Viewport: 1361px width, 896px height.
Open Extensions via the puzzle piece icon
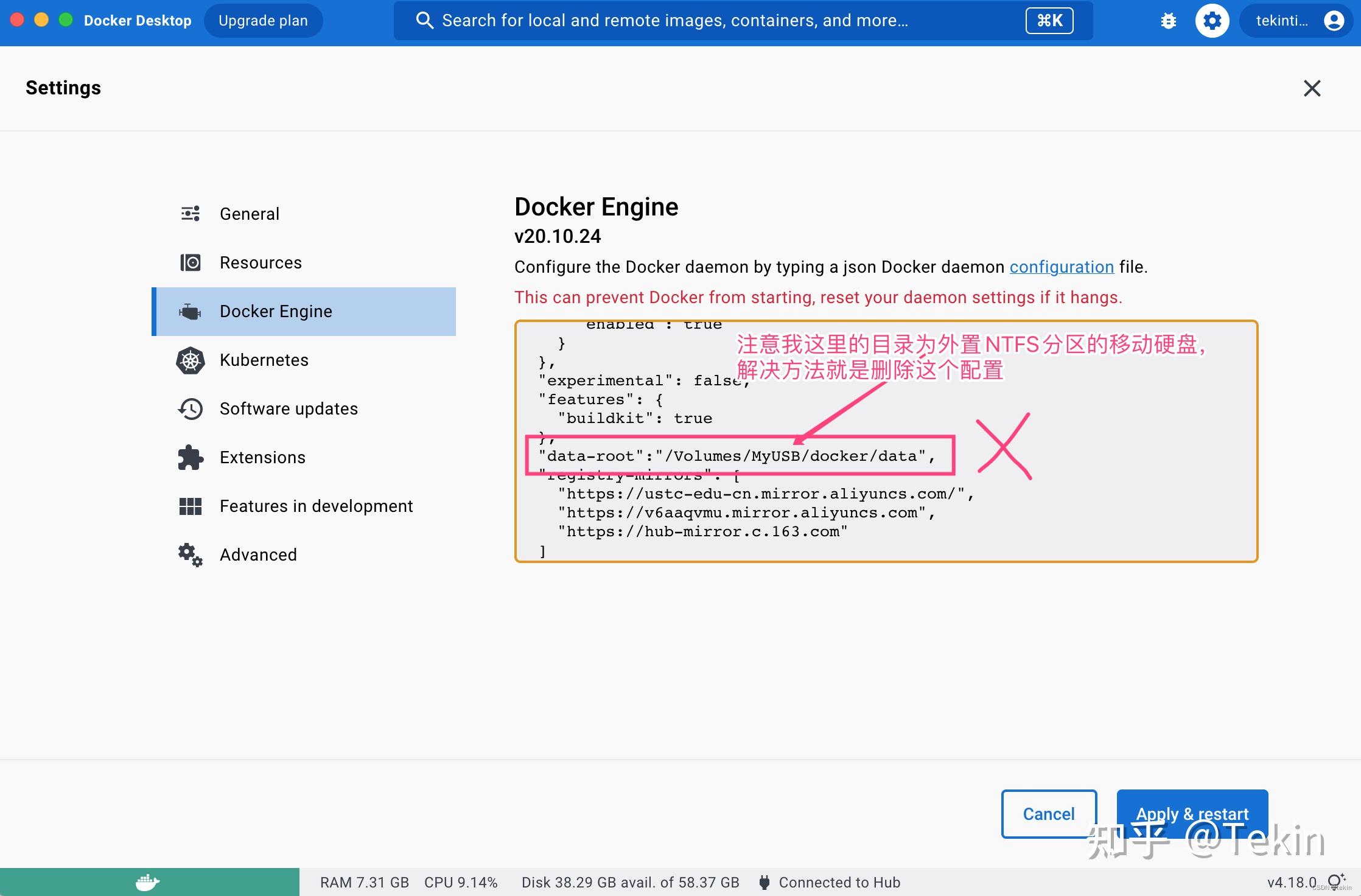click(189, 457)
